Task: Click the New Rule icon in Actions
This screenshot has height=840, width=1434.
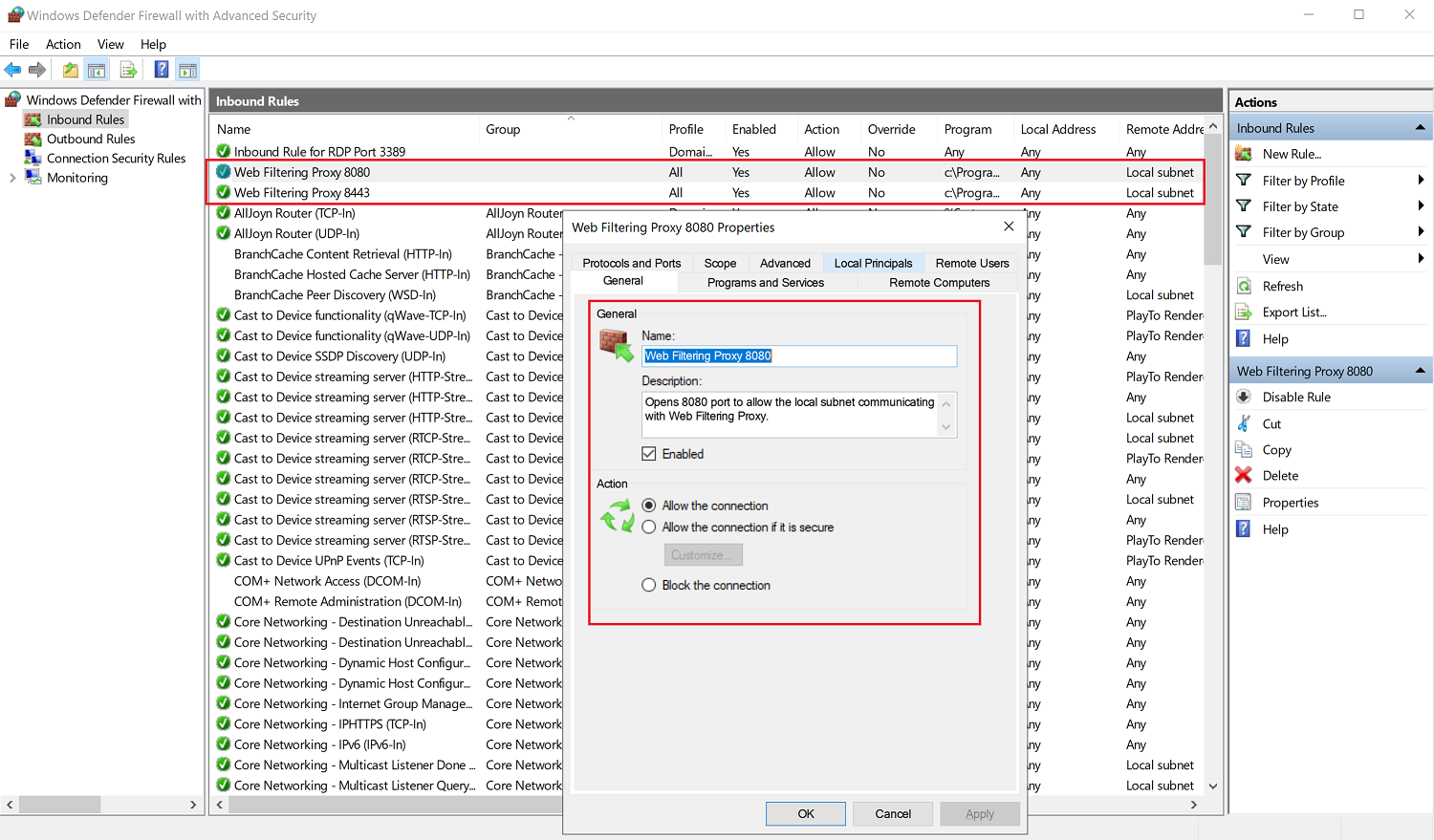Action: point(1244,154)
